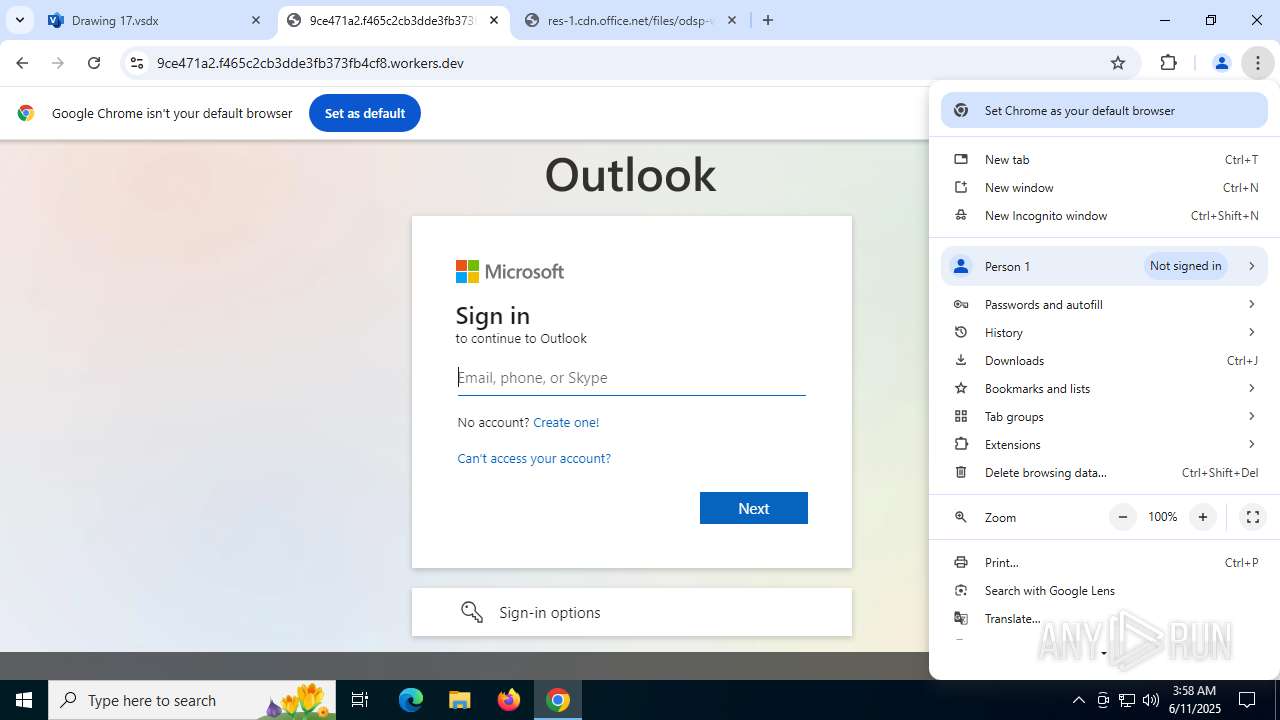The image size is (1280, 720).
Task: Increase zoom with plus button
Action: 1203,517
